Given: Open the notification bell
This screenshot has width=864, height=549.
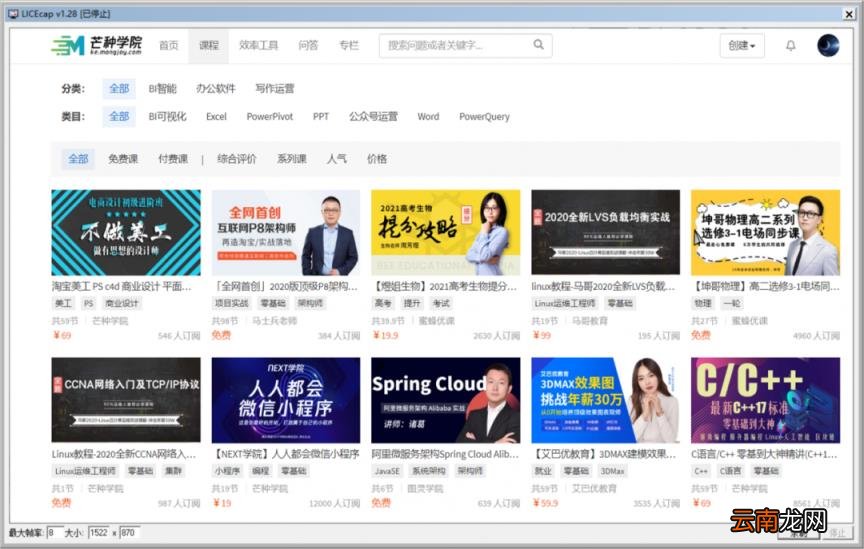Looking at the screenshot, I should tap(790, 46).
